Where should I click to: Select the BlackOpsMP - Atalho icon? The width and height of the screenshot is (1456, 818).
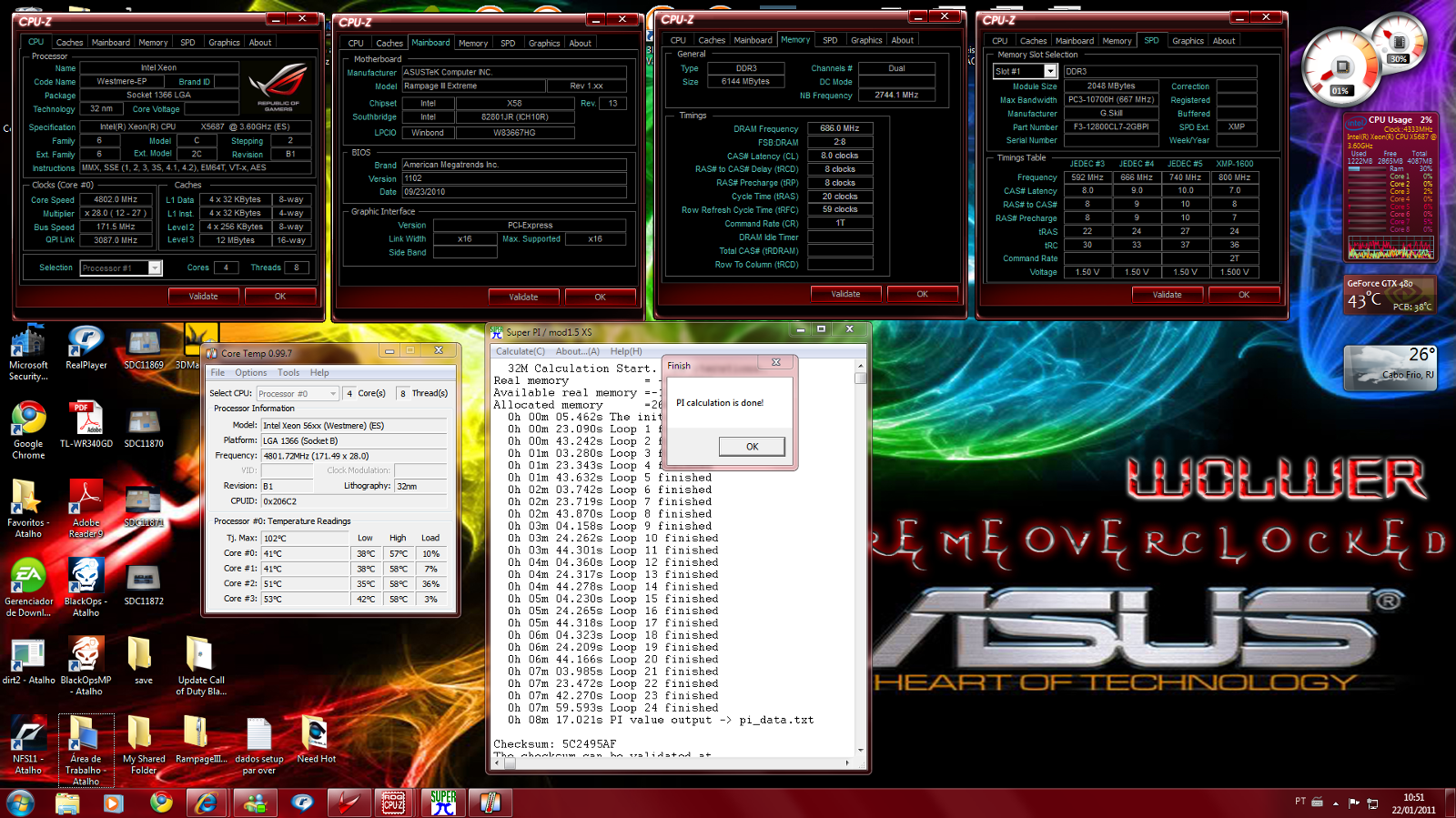coord(86,666)
